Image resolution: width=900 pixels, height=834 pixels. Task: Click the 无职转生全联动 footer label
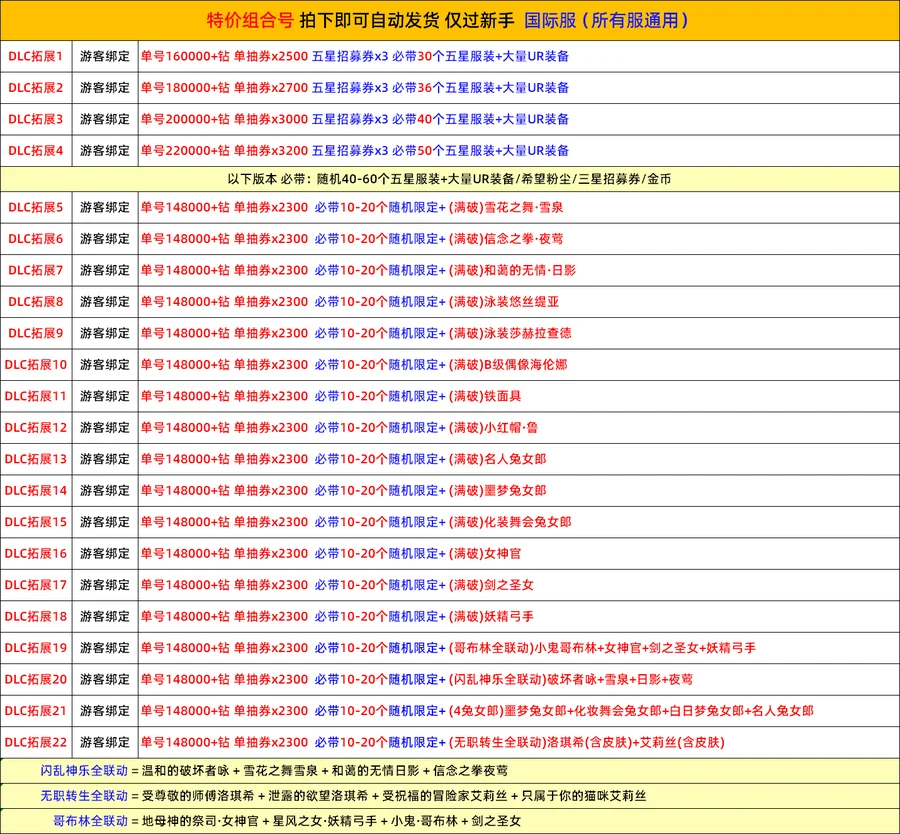[84, 796]
